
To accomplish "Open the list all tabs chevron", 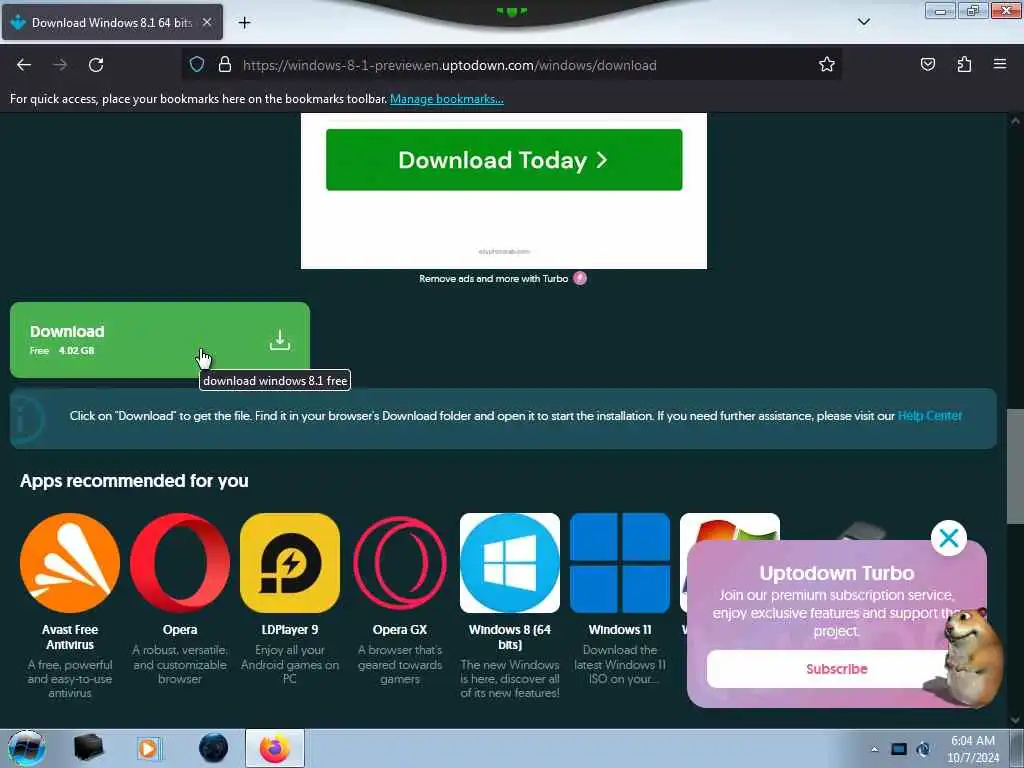I will click(x=863, y=22).
